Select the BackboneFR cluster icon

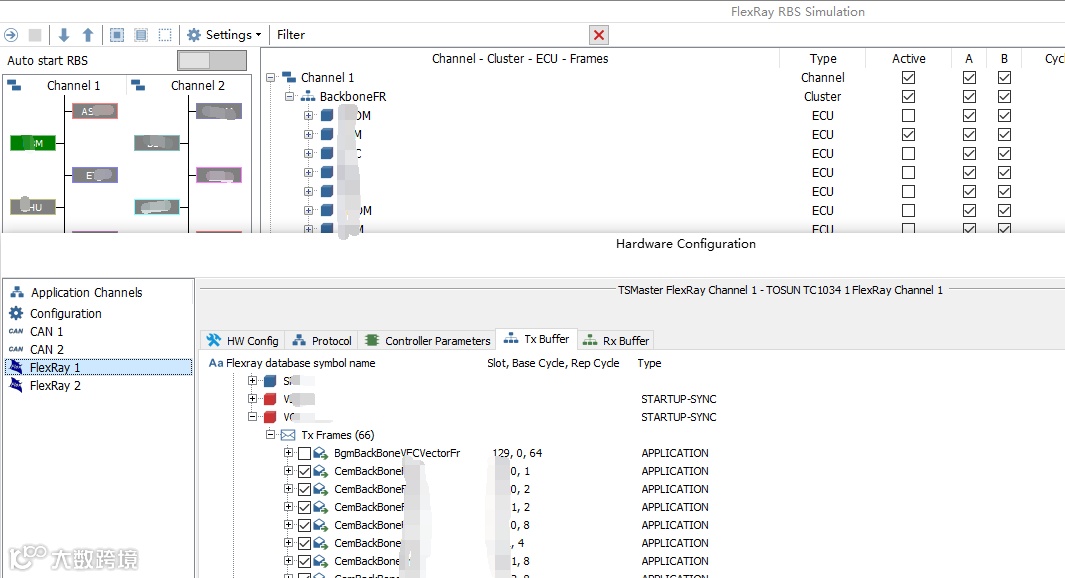(x=308, y=96)
